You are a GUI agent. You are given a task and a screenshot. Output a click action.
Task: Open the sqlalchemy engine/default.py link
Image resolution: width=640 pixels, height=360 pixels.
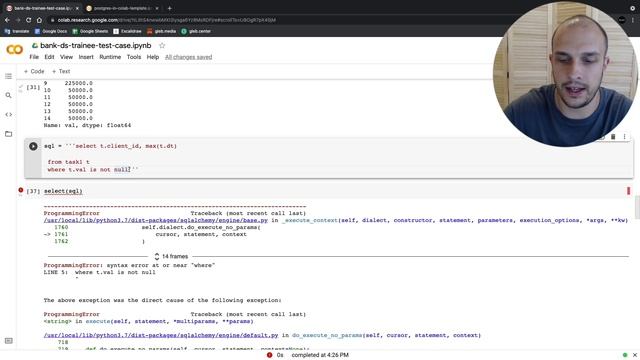pyautogui.click(x=161, y=336)
